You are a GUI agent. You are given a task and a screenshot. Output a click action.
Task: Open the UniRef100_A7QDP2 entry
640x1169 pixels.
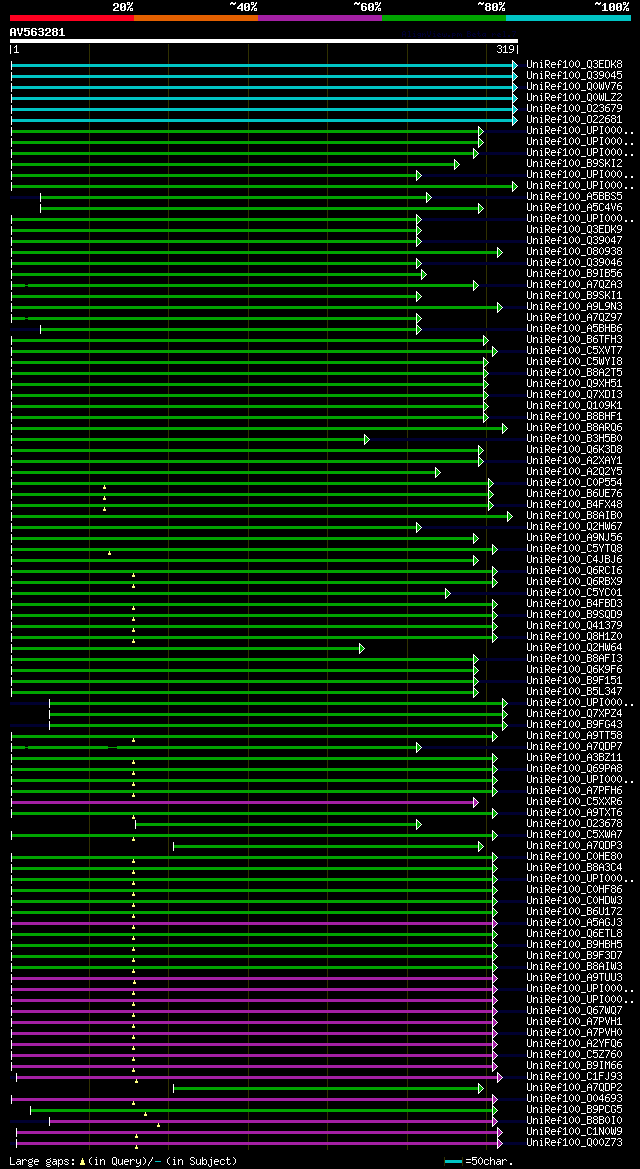click(x=574, y=1088)
